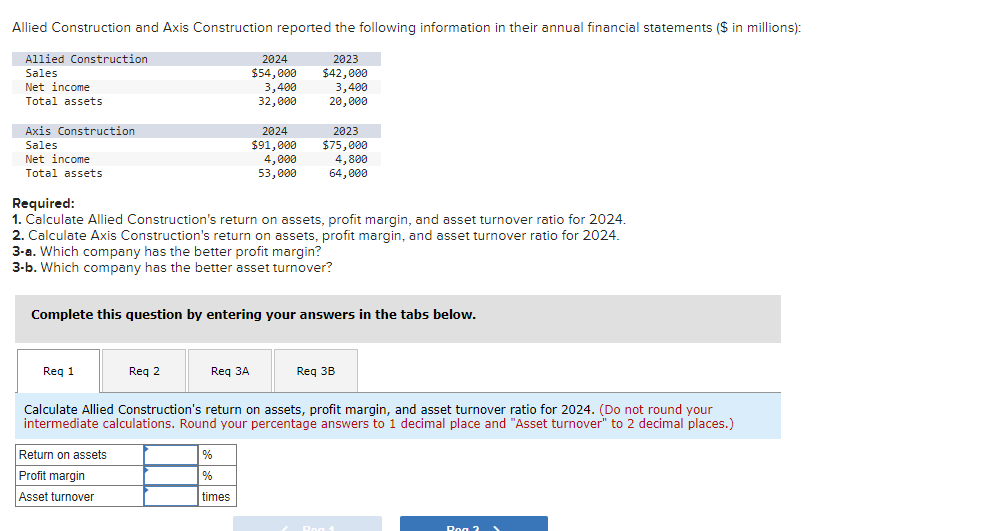Click Allied 2023 sales value $42,000
The image size is (1005, 531).
click(345, 73)
